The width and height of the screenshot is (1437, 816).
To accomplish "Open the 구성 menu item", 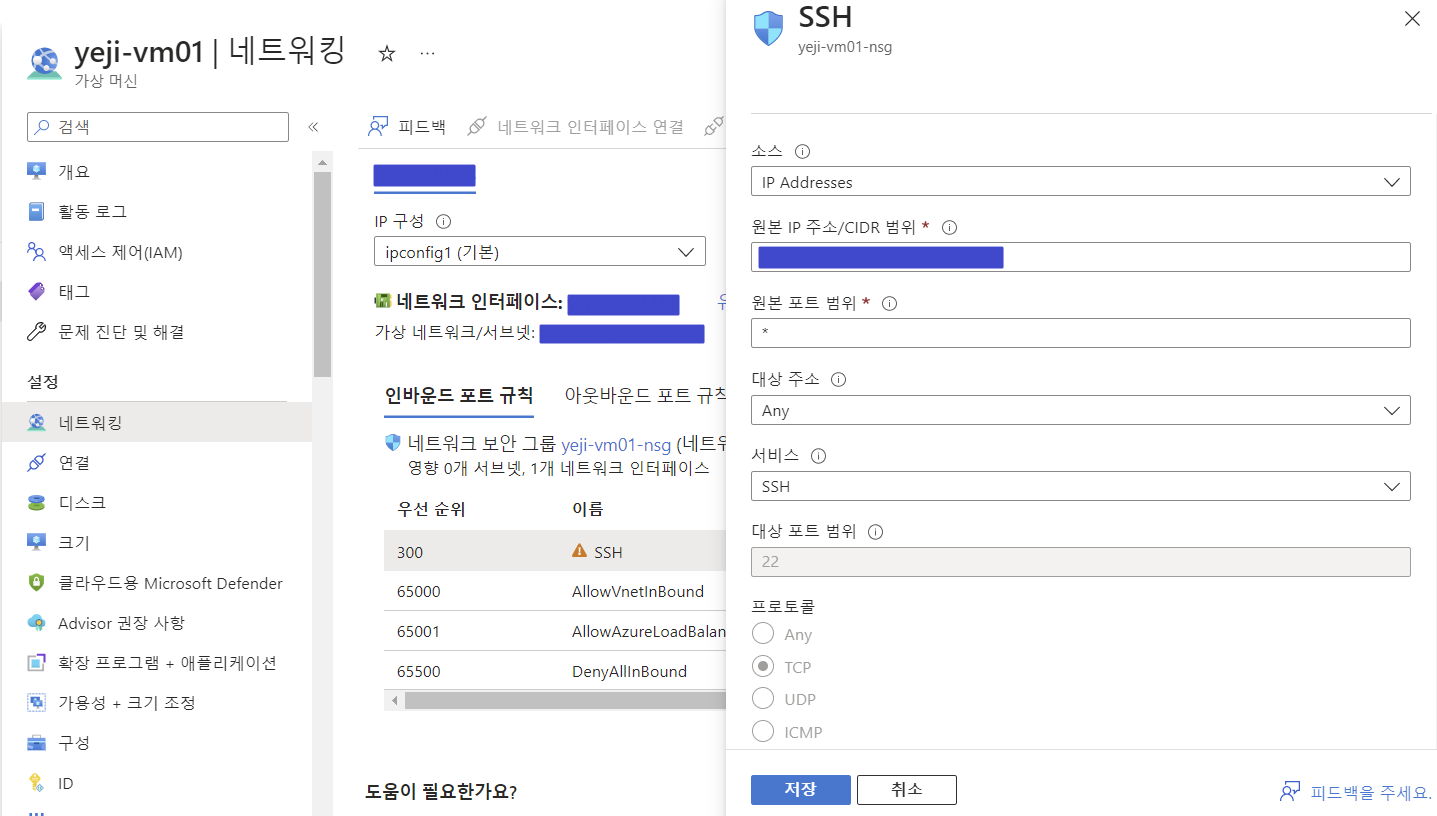I will pyautogui.click(x=157, y=743).
